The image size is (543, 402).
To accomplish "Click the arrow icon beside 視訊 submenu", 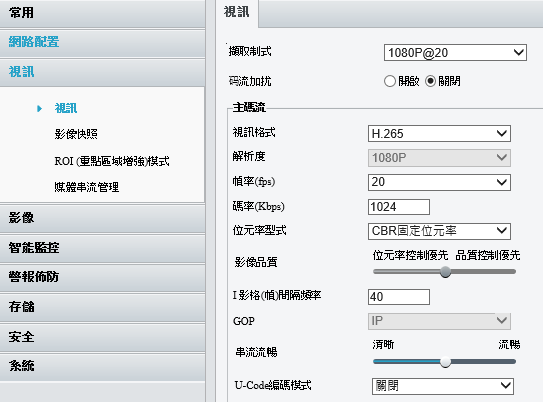I will click(x=39, y=109).
